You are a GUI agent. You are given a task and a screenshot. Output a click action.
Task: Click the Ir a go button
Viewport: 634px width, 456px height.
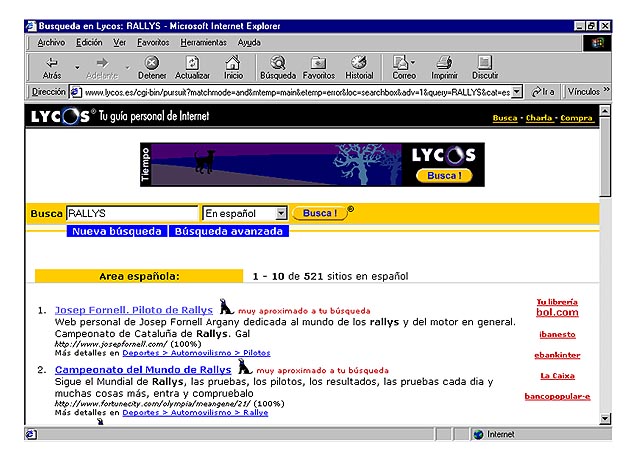coord(543,92)
